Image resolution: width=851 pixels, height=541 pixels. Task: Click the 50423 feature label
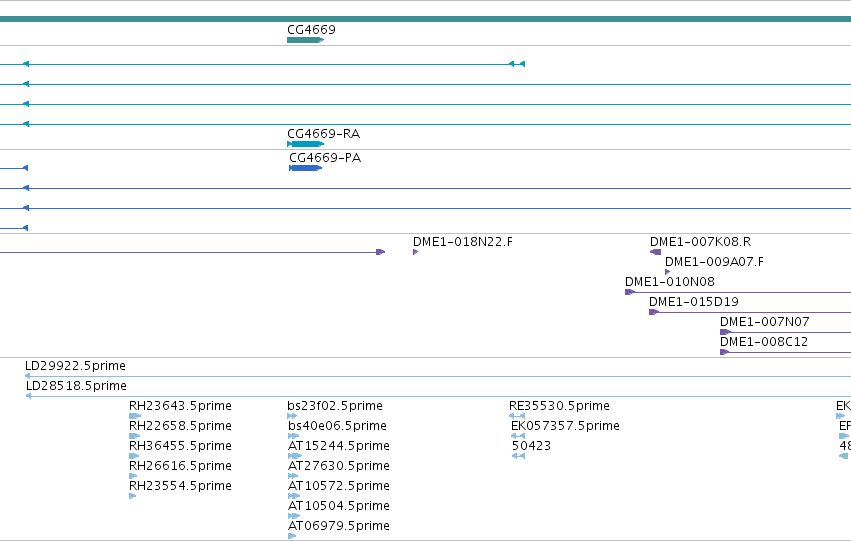531,446
